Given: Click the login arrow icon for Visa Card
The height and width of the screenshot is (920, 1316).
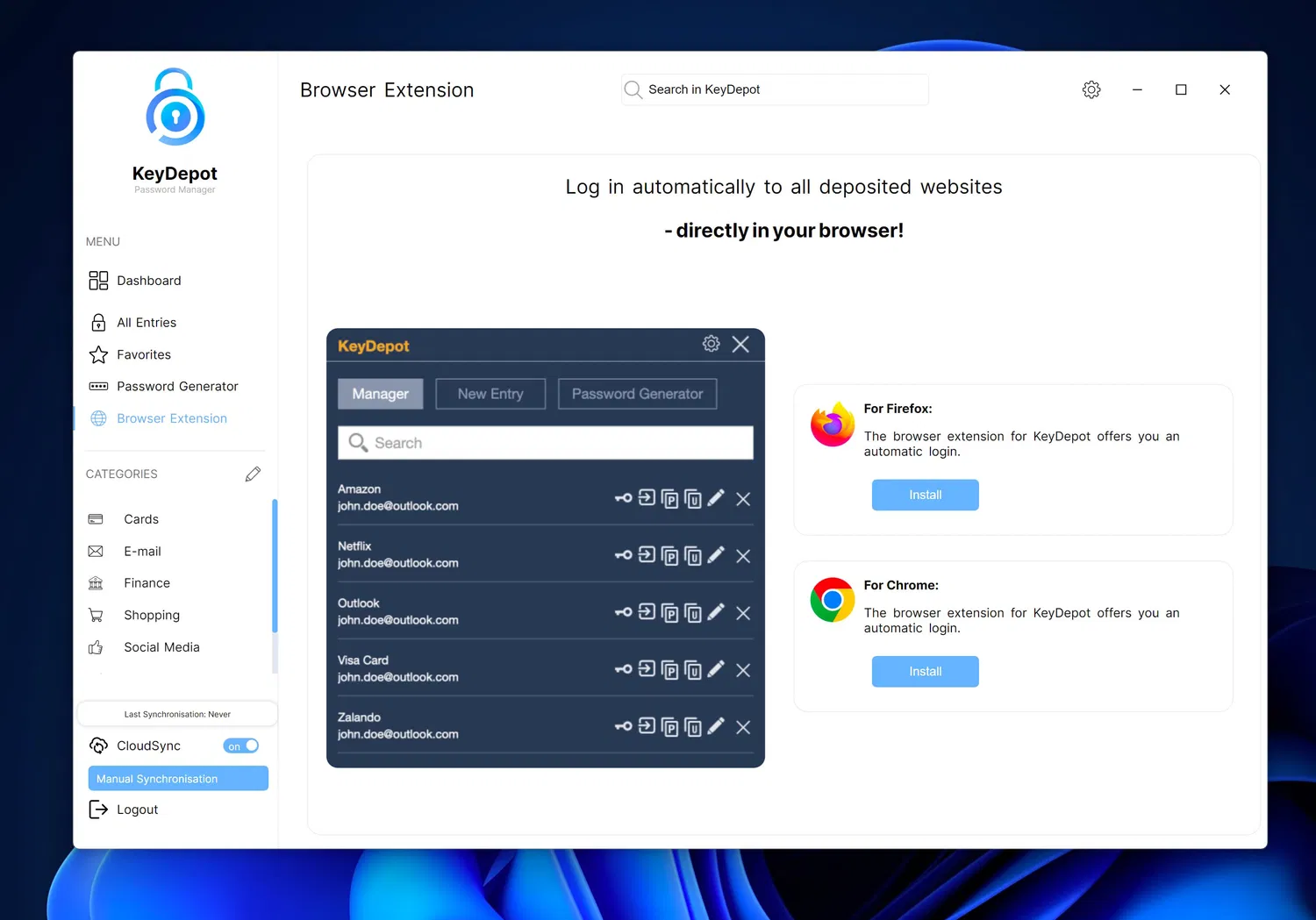Looking at the screenshot, I should pos(647,669).
